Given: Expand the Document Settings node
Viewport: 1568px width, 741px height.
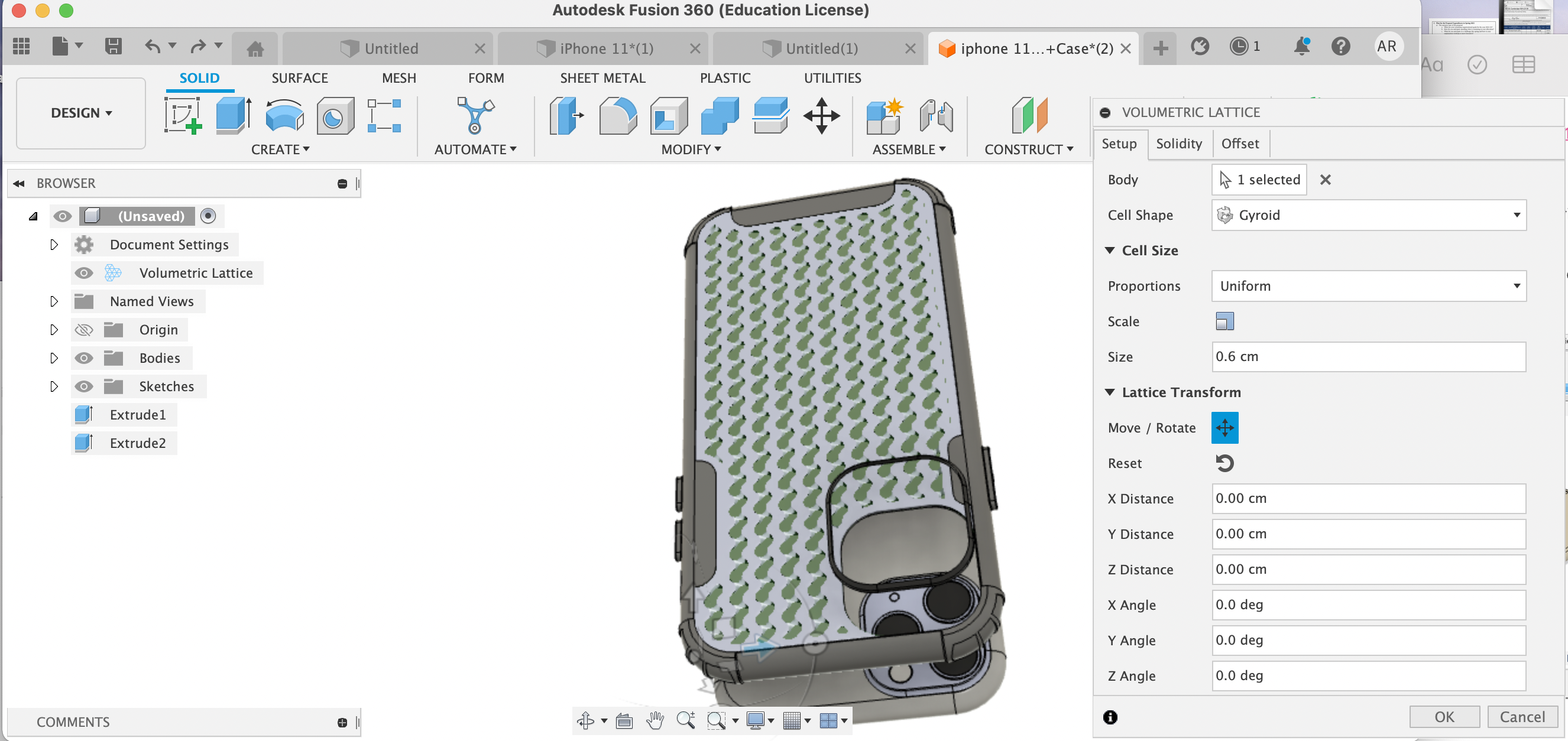Looking at the screenshot, I should [x=54, y=245].
